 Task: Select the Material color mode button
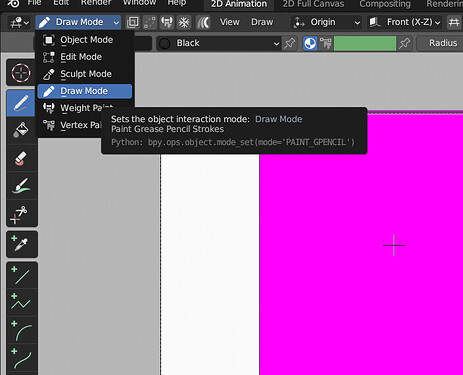coord(310,43)
